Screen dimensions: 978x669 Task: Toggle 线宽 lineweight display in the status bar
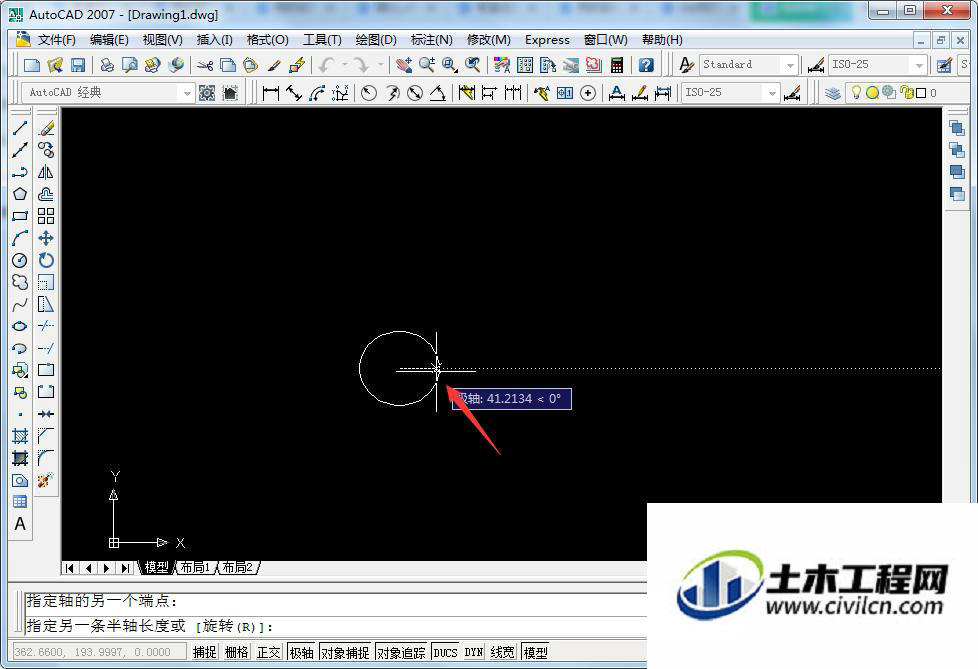tap(503, 652)
